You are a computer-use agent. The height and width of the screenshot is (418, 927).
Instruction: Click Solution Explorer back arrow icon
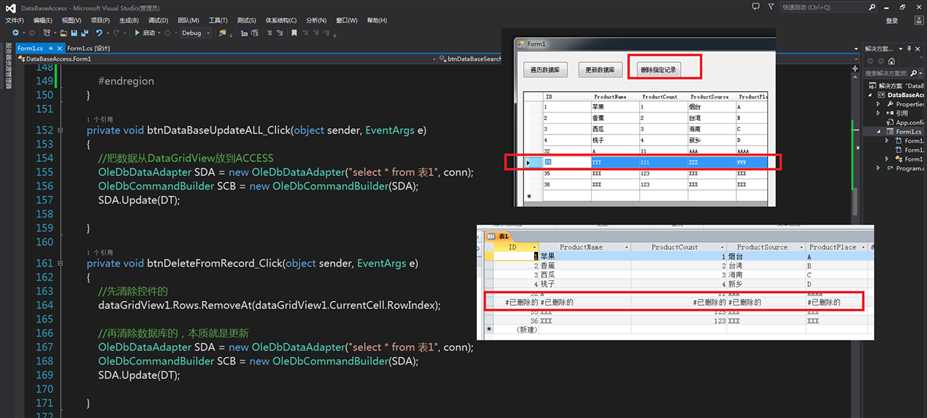point(870,61)
